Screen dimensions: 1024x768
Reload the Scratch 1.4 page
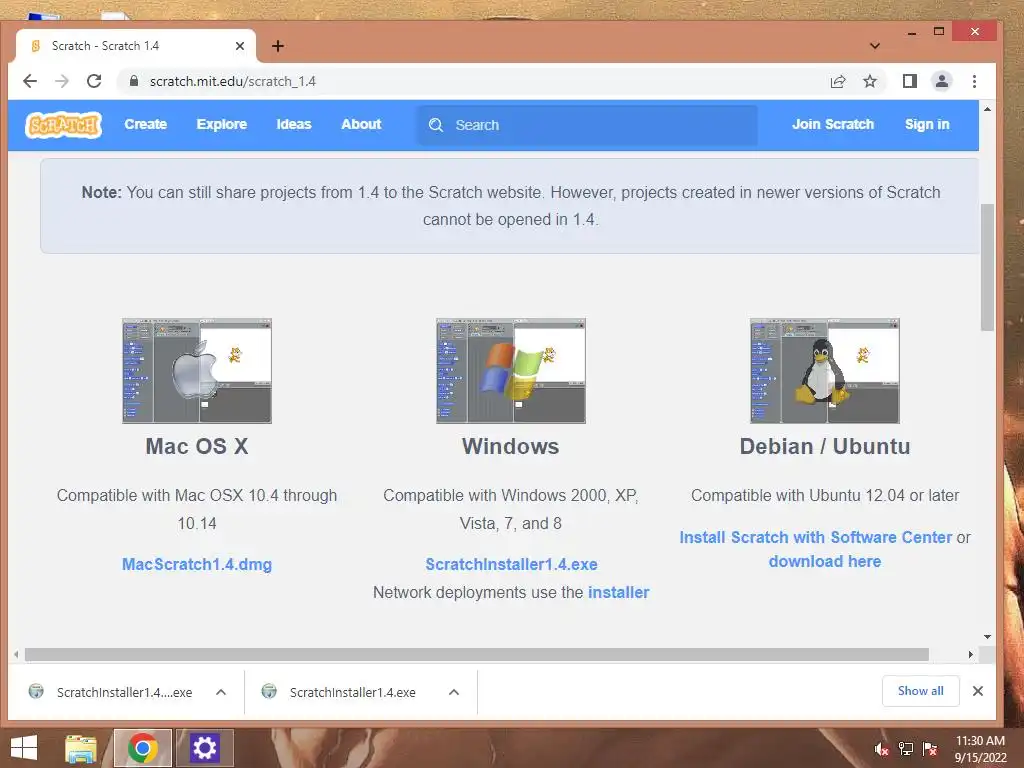pyautogui.click(x=94, y=81)
